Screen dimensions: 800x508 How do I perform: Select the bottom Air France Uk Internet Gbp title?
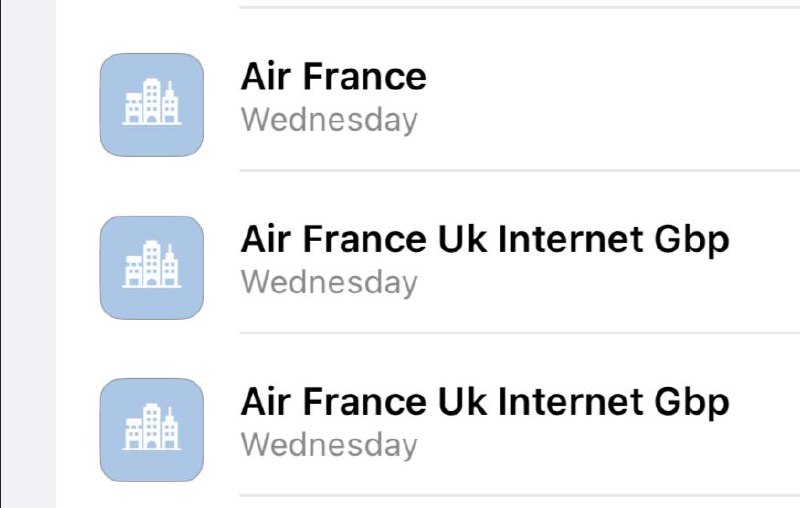coord(485,401)
